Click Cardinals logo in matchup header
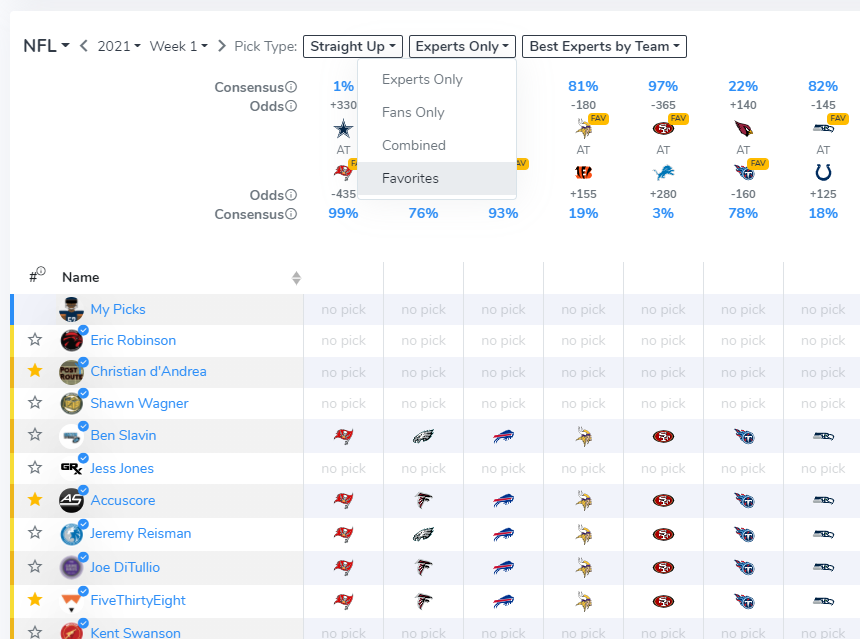 (x=743, y=129)
